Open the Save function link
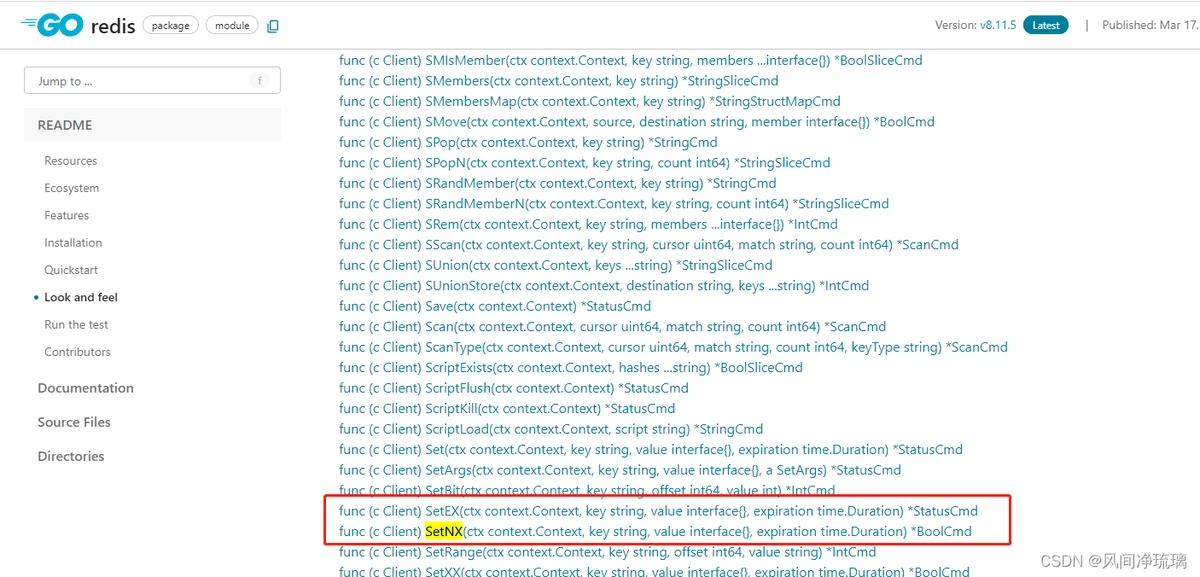Screen dimensions: 1200x577 tap(495, 306)
